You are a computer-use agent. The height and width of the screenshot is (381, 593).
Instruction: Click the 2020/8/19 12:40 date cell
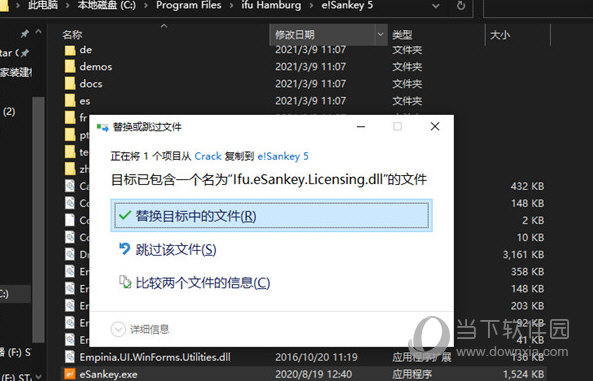[314, 375]
